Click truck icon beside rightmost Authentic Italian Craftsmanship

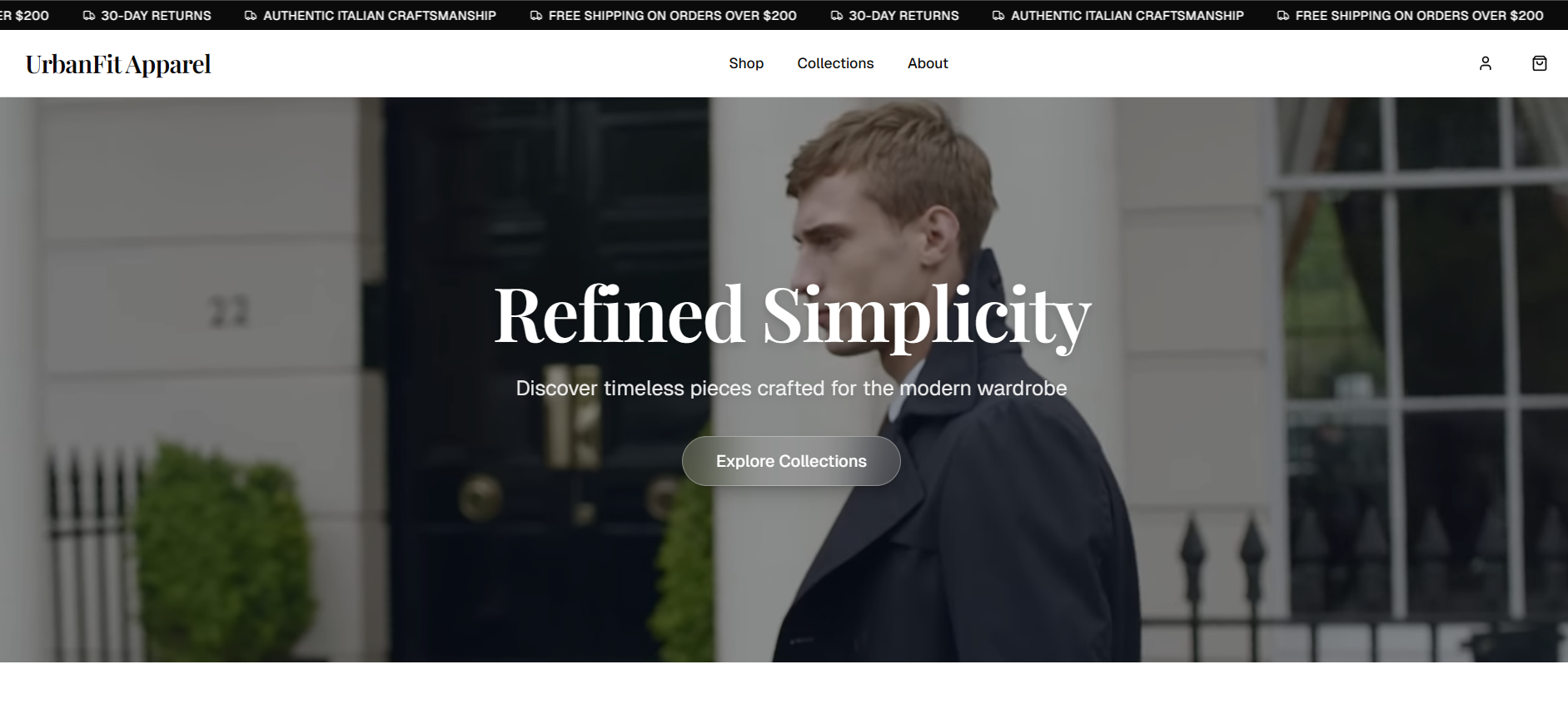[998, 16]
